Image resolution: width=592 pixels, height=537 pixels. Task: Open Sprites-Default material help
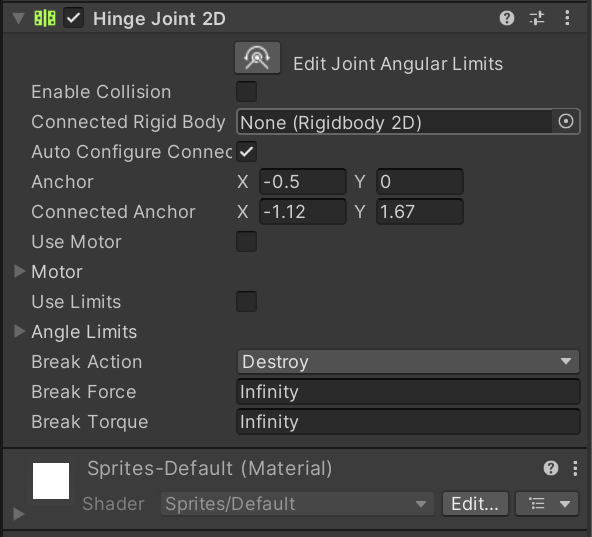tap(551, 468)
